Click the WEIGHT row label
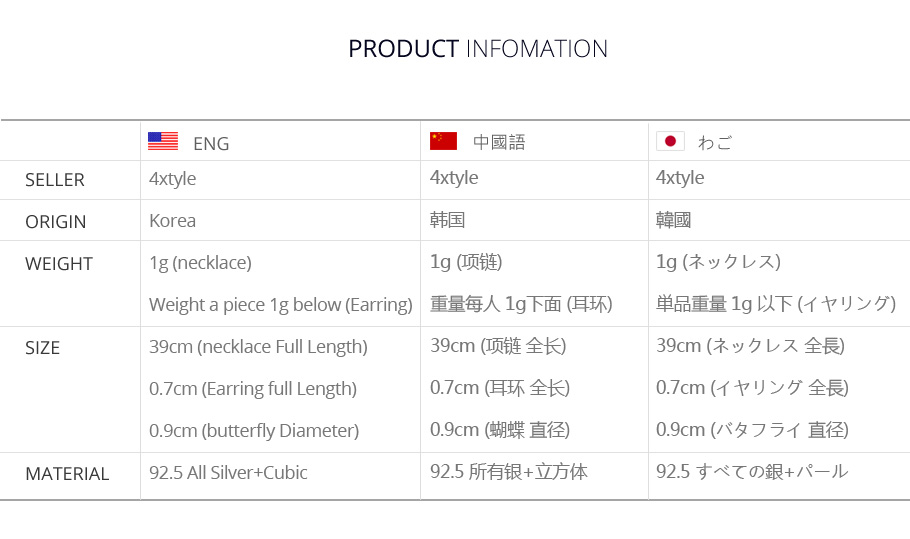This screenshot has height=539, width=910. click(59, 264)
